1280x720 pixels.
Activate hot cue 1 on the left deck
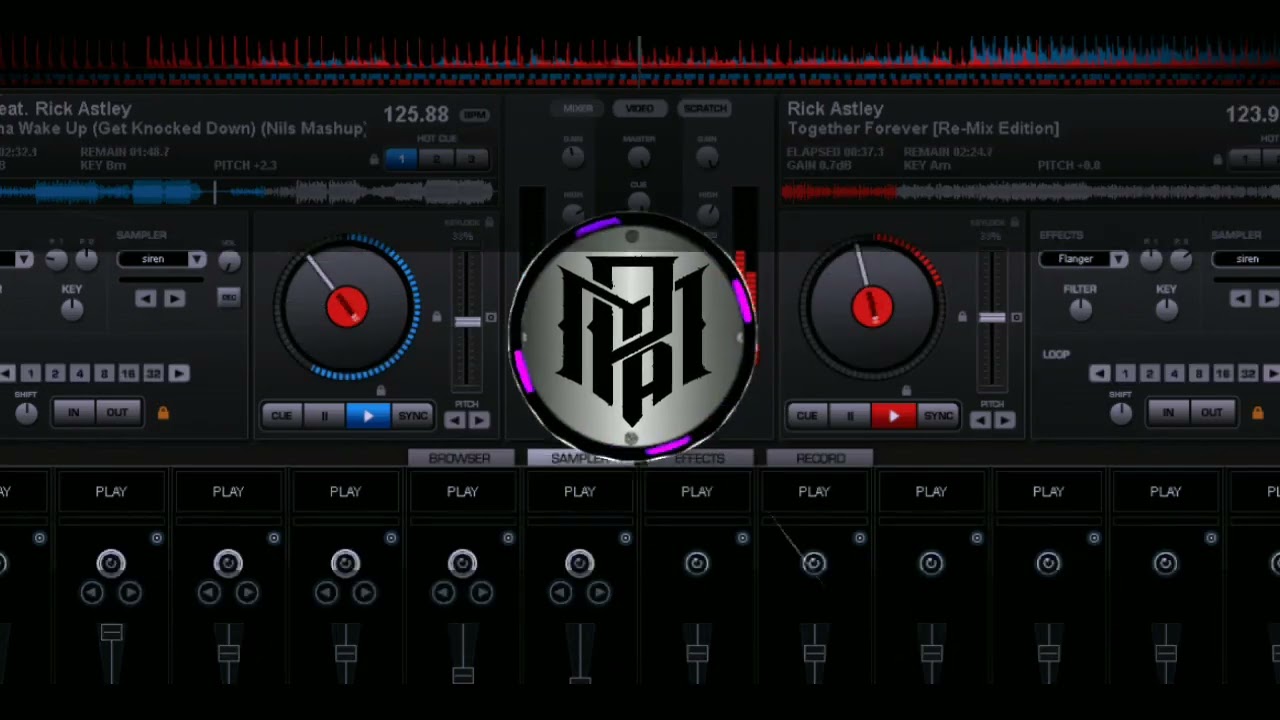(402, 159)
